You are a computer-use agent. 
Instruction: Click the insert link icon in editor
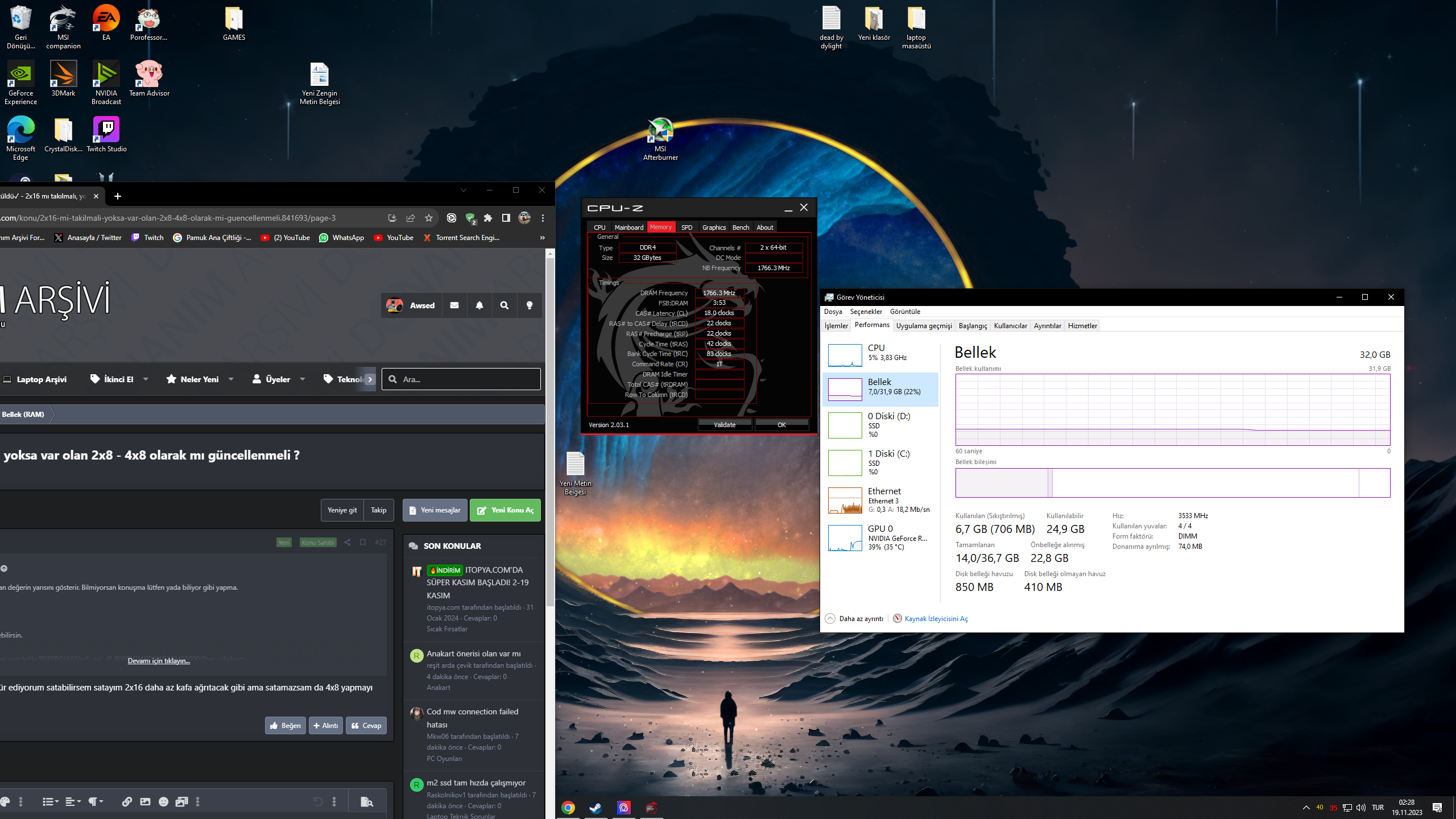pyautogui.click(x=127, y=802)
